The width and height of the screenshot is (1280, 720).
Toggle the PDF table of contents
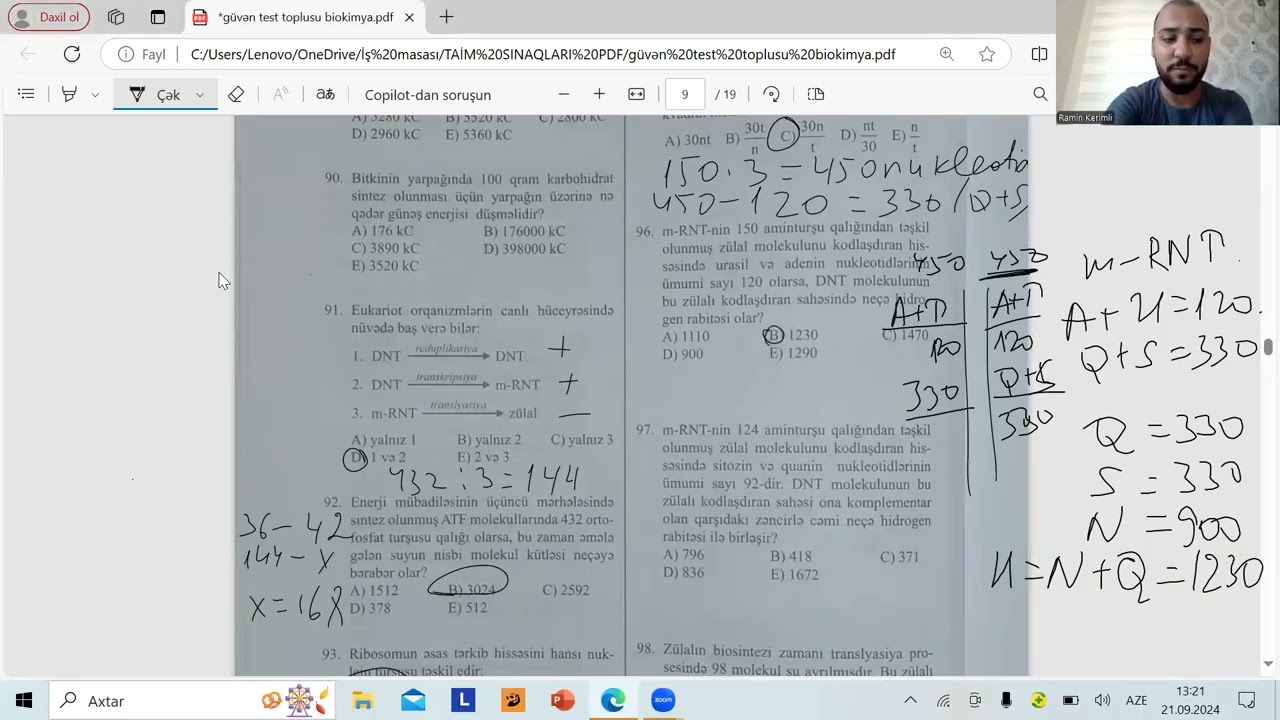tap(26, 94)
